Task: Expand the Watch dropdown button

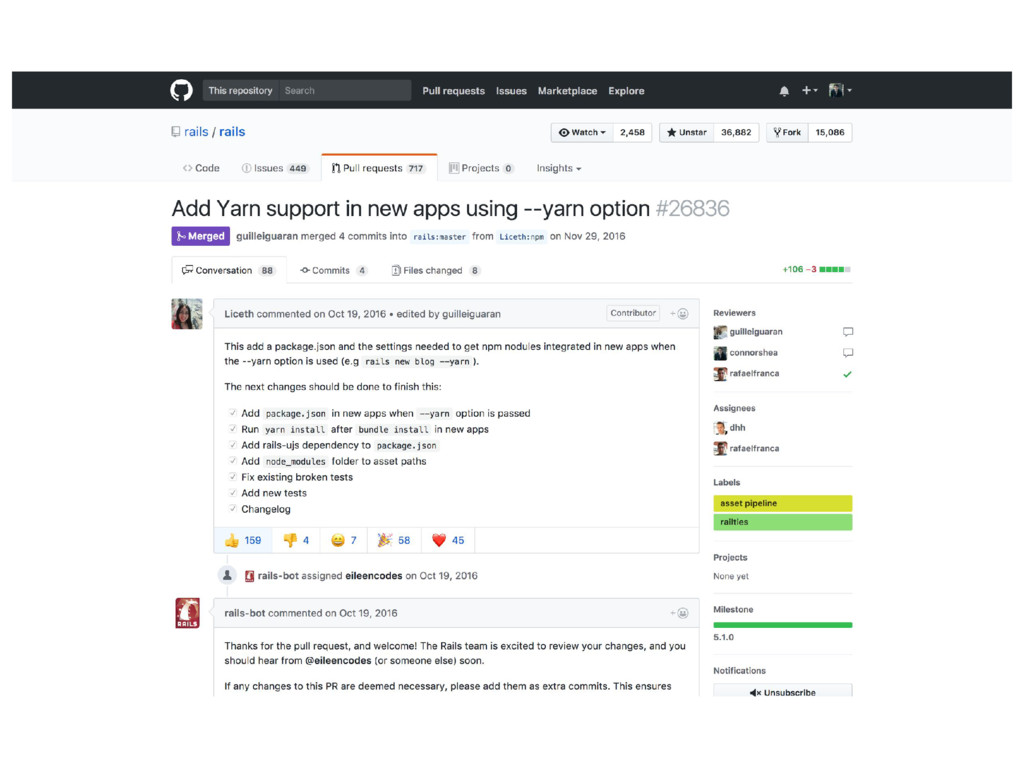Action: click(583, 133)
